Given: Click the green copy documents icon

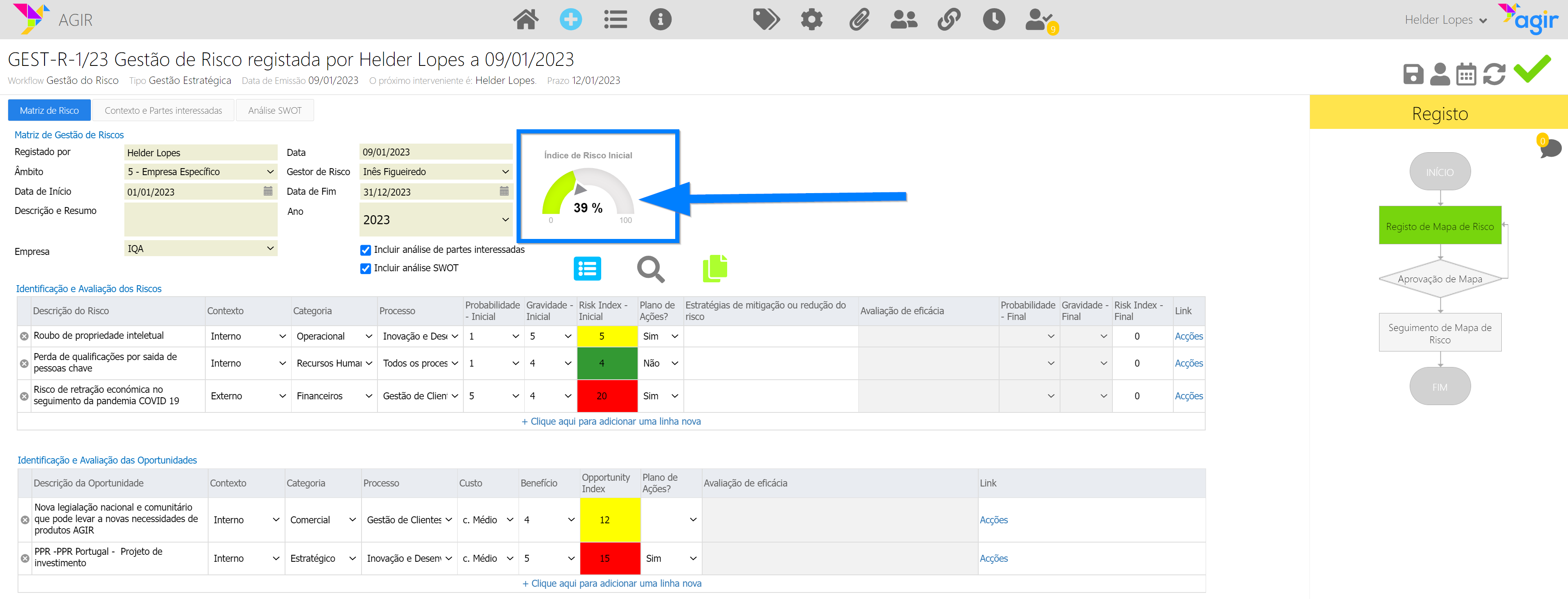Looking at the screenshot, I should click(x=714, y=268).
